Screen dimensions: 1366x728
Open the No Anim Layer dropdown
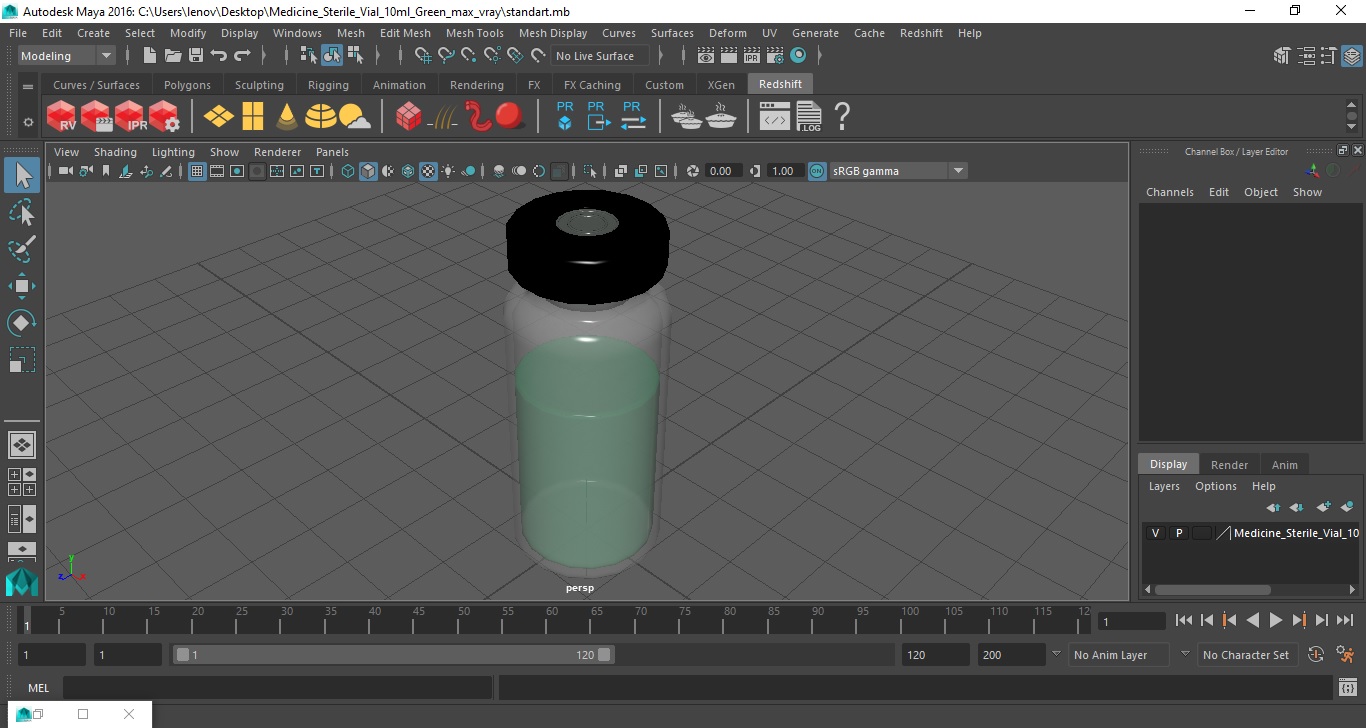pos(1118,655)
